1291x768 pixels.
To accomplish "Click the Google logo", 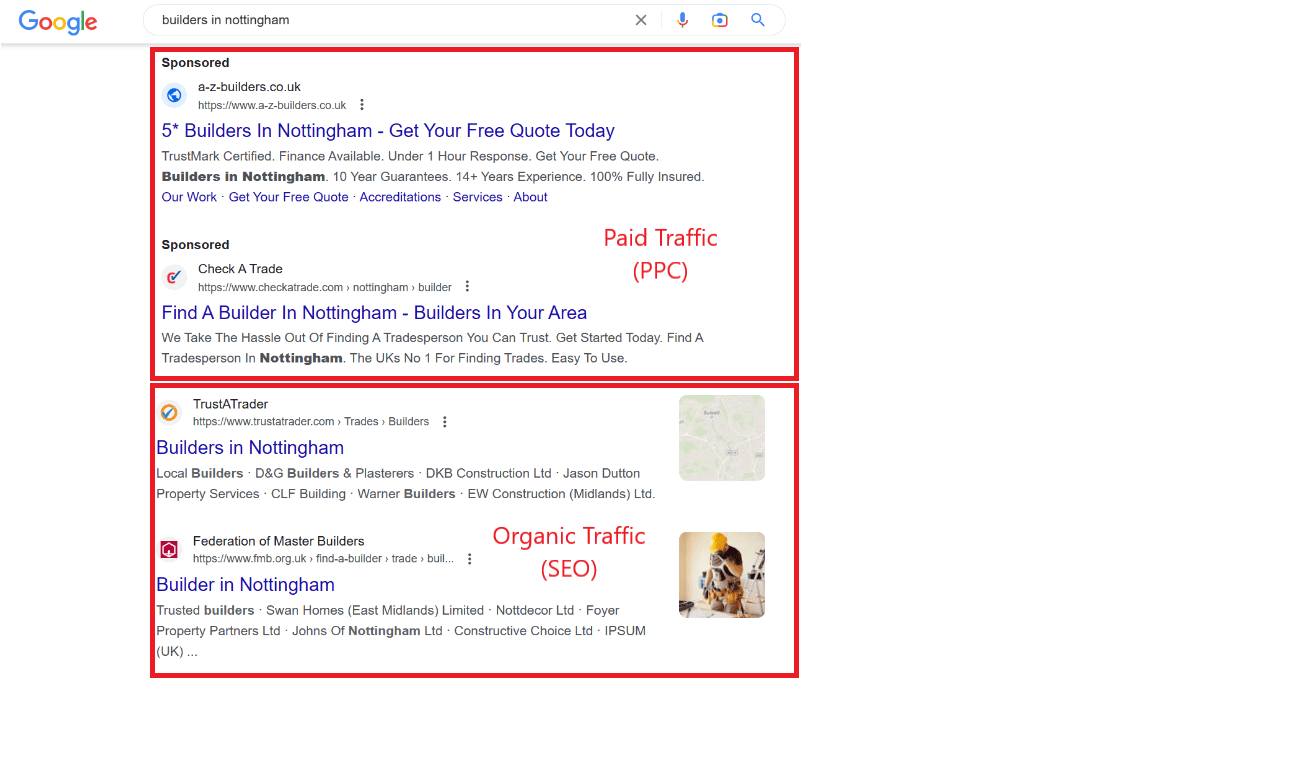I will coord(58,22).
